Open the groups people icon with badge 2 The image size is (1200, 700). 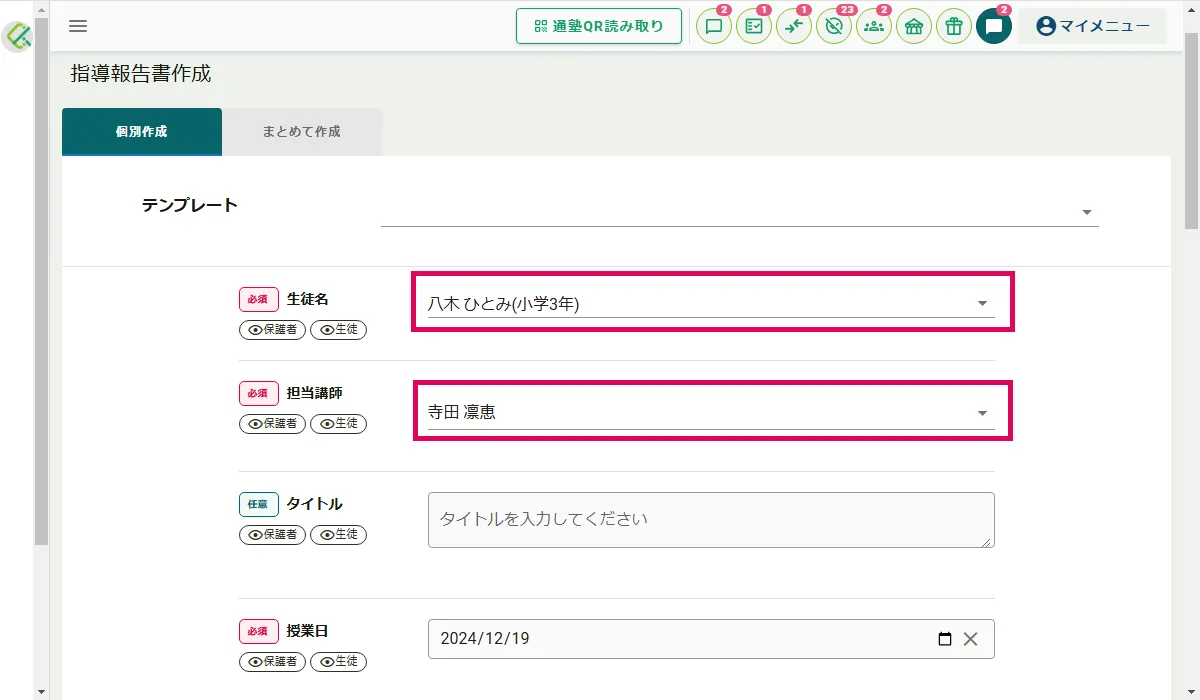click(874, 26)
